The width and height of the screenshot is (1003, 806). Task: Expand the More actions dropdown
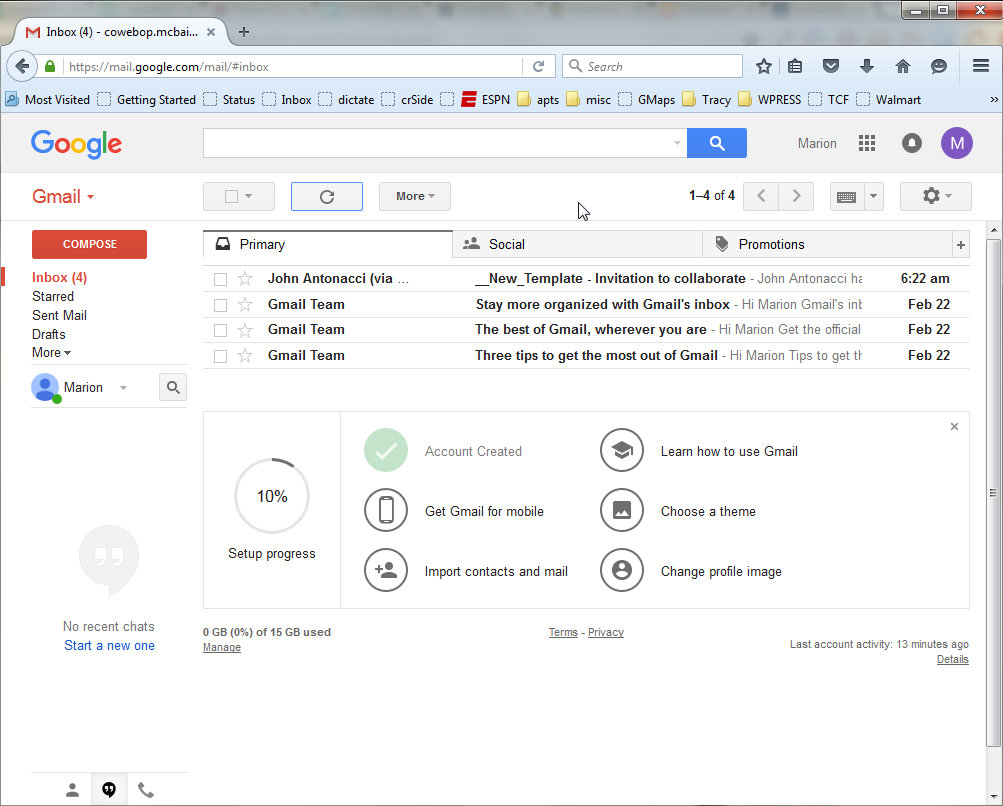(414, 197)
